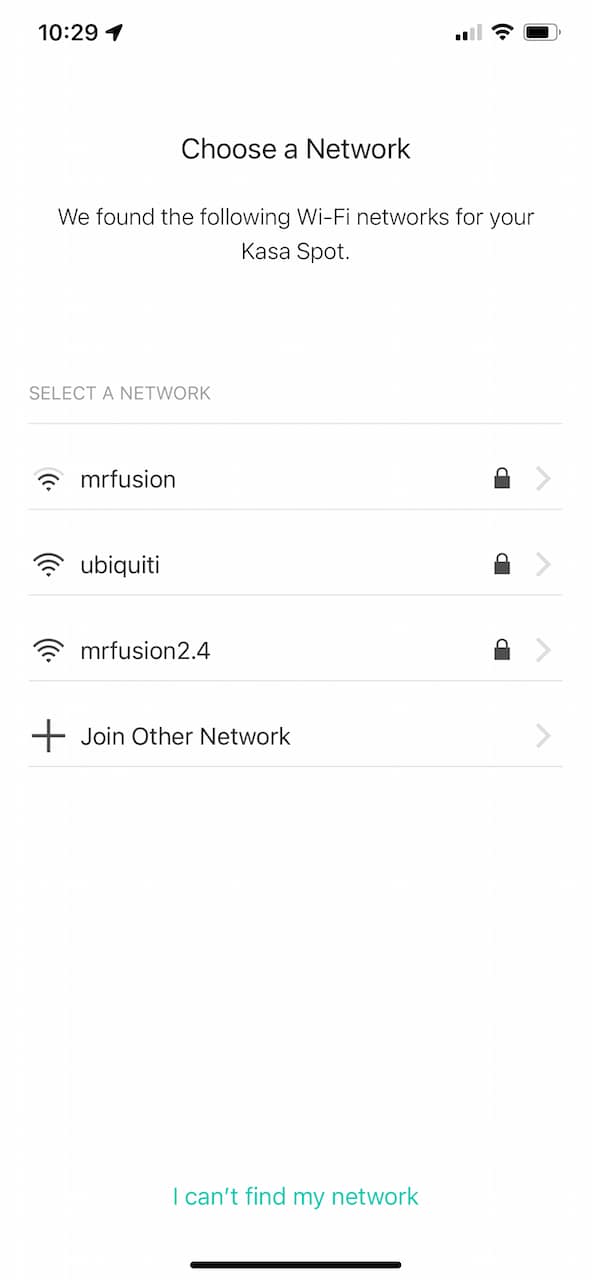
Task: Tap the Wi-Fi signal icon beside mrfusion
Action: pos(47,480)
